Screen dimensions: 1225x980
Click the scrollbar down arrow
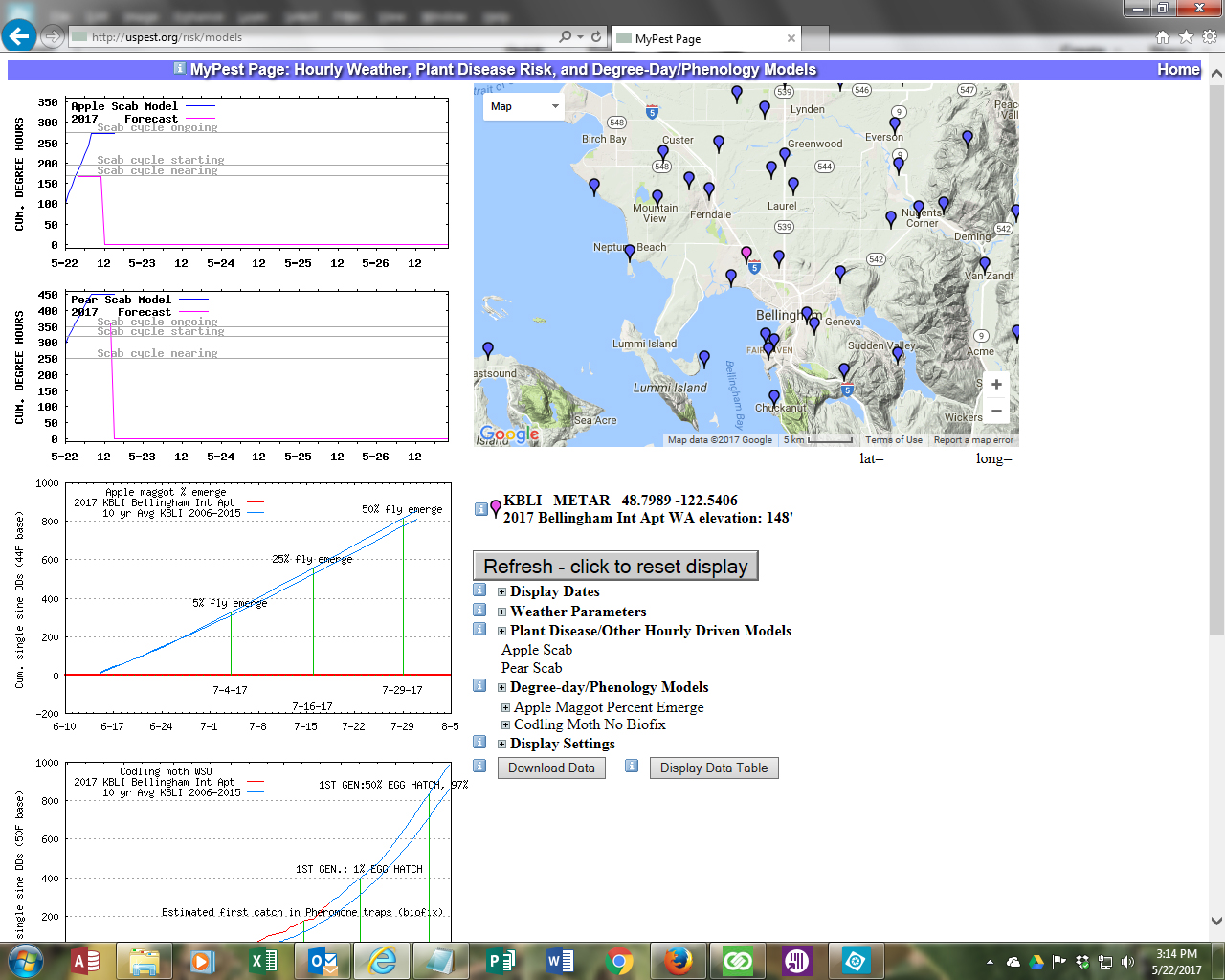point(1216,922)
